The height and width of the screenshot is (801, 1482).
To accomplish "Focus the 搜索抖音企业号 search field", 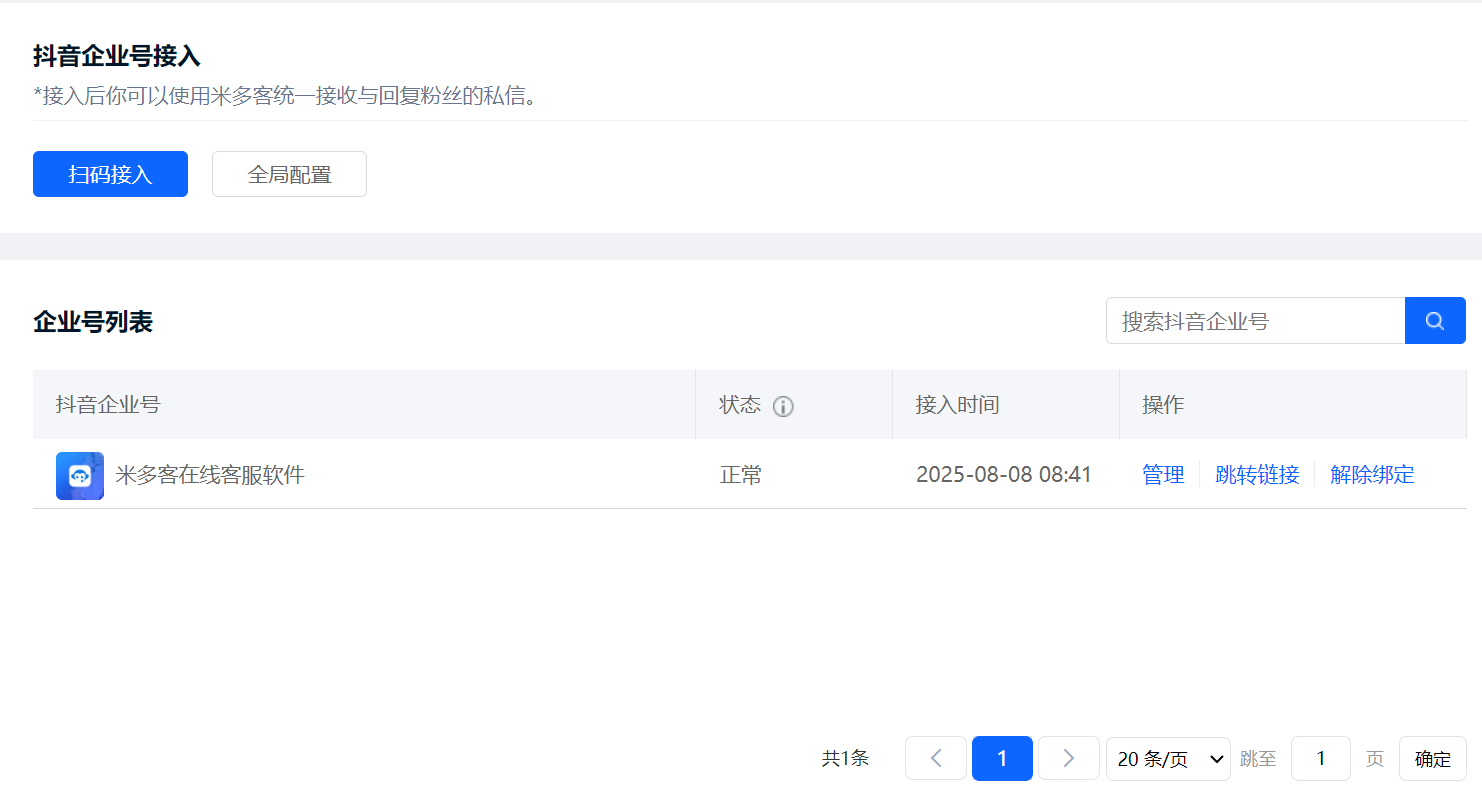I will [1255, 321].
